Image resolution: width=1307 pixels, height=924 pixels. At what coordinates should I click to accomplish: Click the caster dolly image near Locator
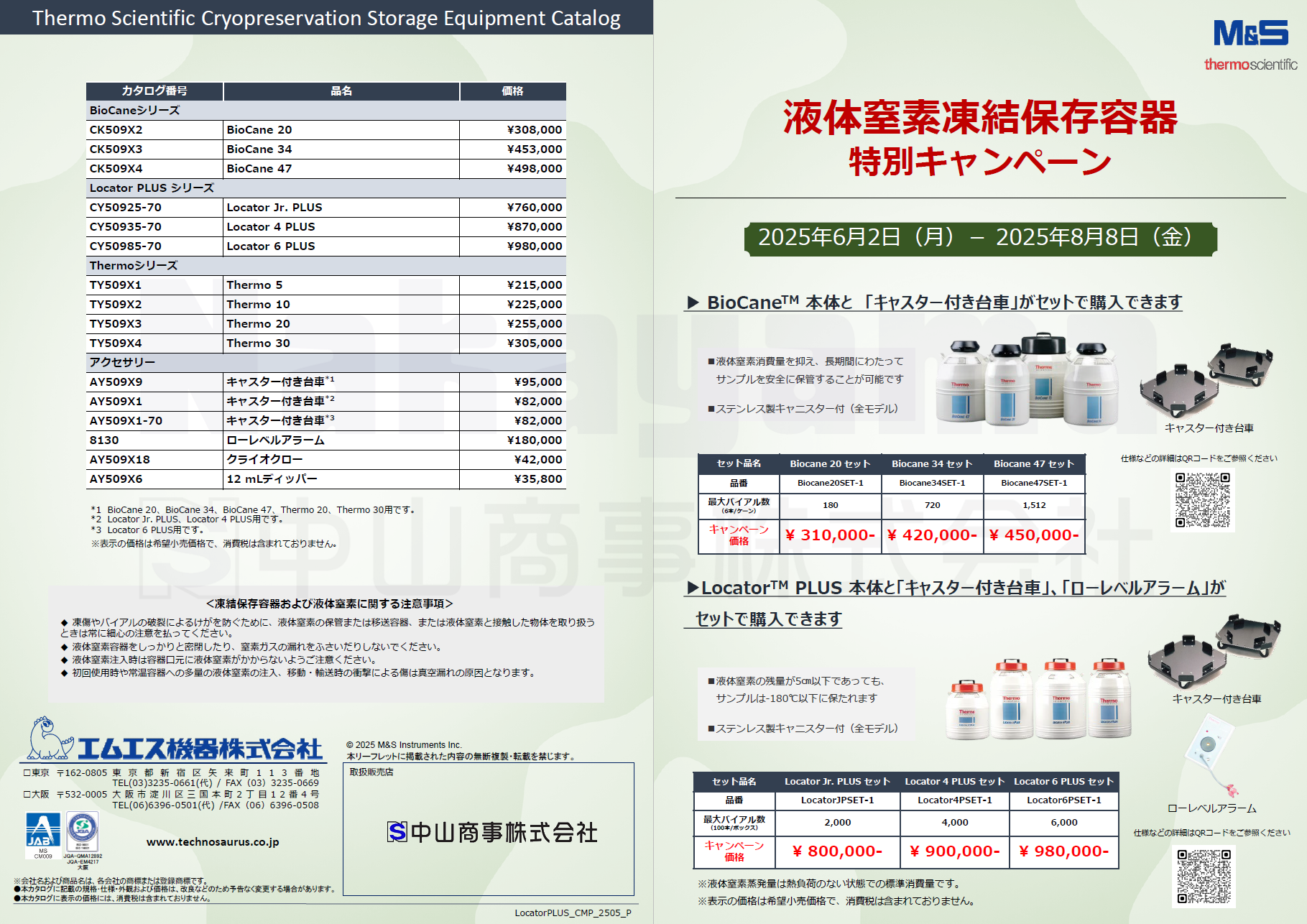1215,650
